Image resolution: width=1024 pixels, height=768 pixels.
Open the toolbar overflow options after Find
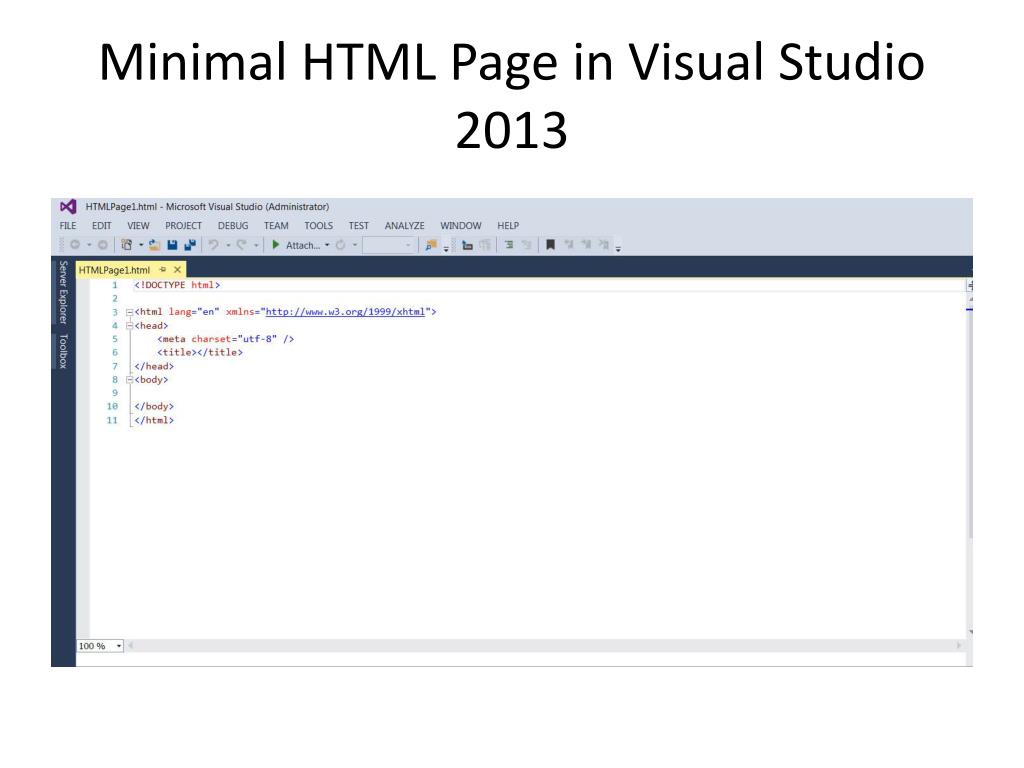coord(446,248)
